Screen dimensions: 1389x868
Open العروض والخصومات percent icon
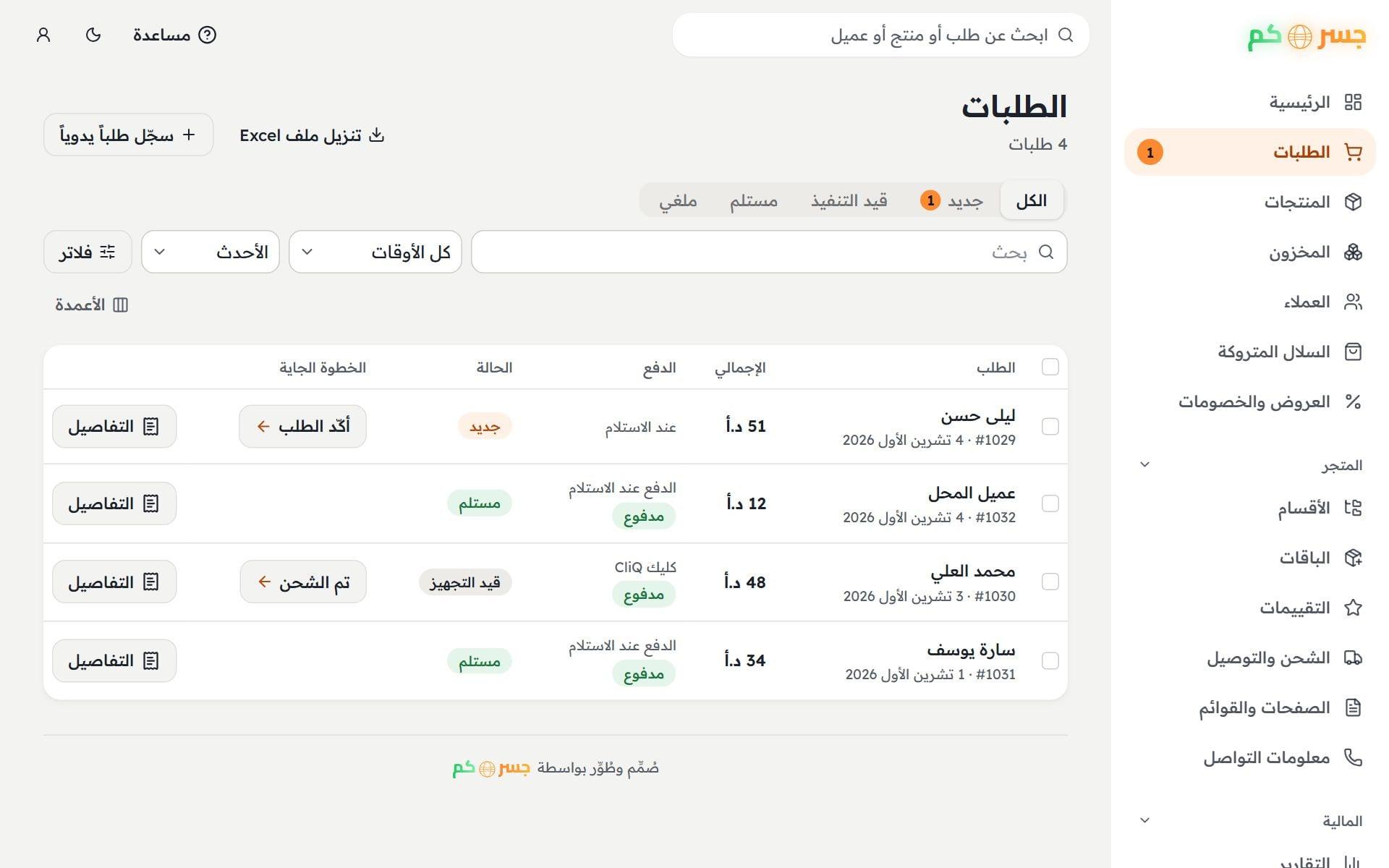tap(1353, 401)
